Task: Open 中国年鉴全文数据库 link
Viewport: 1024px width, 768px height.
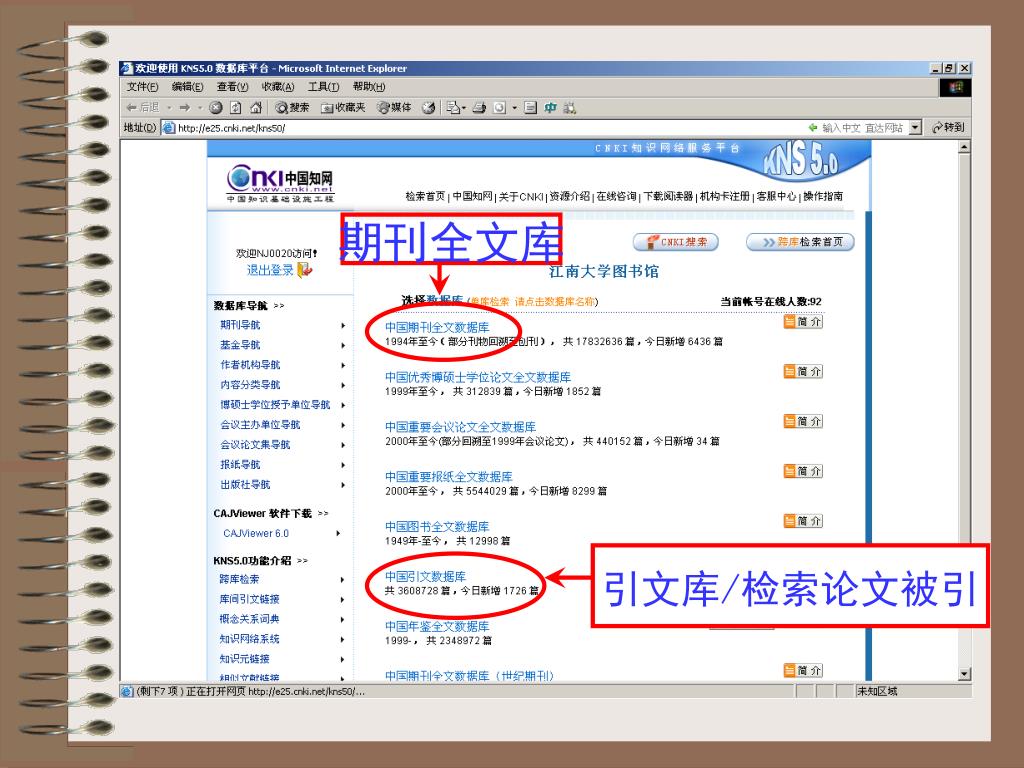Action: click(437, 626)
